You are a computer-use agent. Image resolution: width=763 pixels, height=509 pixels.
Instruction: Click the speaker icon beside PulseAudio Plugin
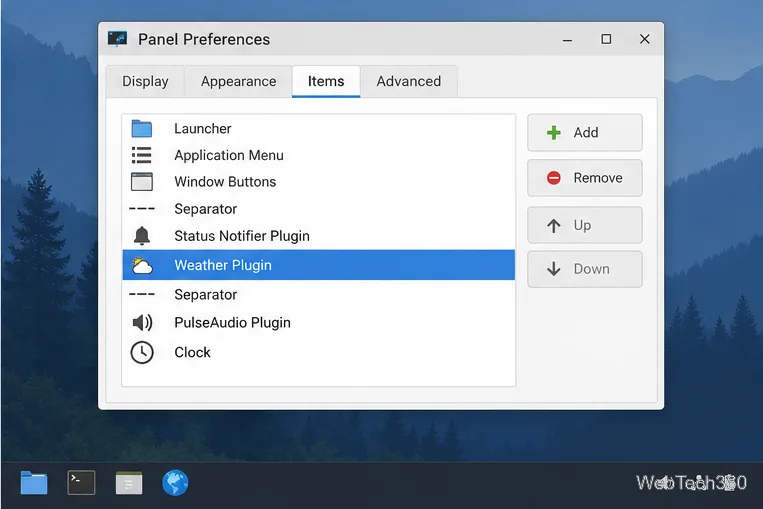142,322
